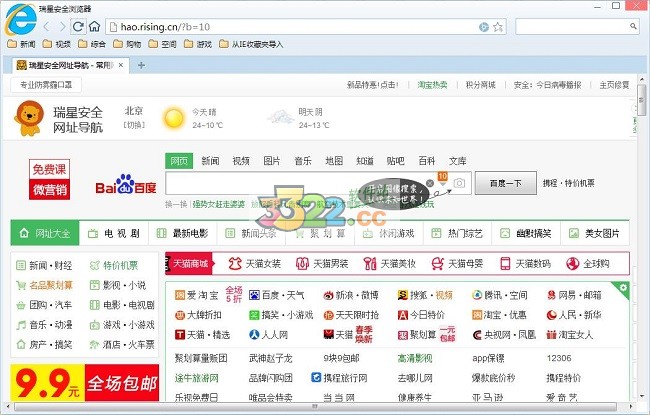The image size is (650, 415).
Task: Dismiss the image search tooltip with its X
Action: [x=430, y=183]
